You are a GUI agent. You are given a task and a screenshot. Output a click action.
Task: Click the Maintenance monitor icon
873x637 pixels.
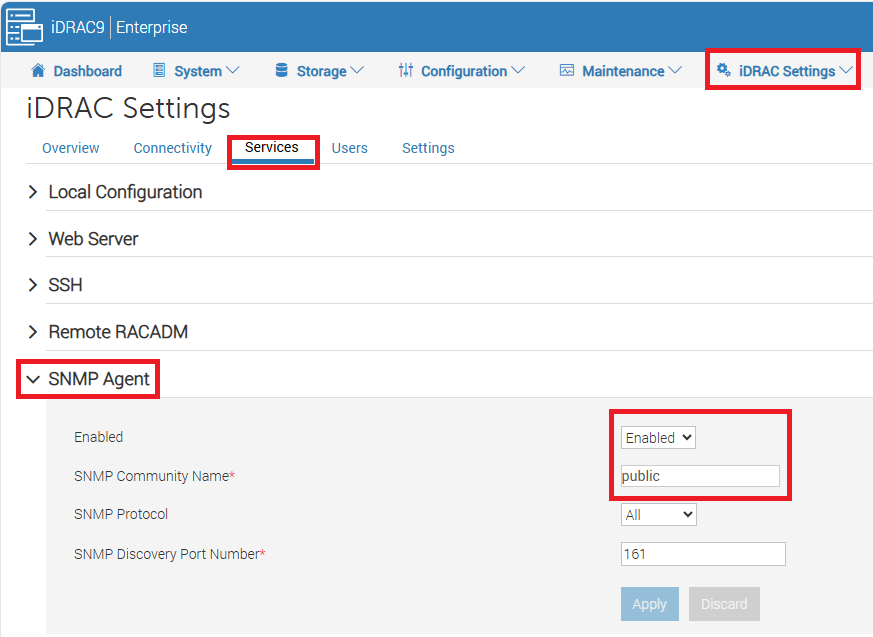click(567, 70)
